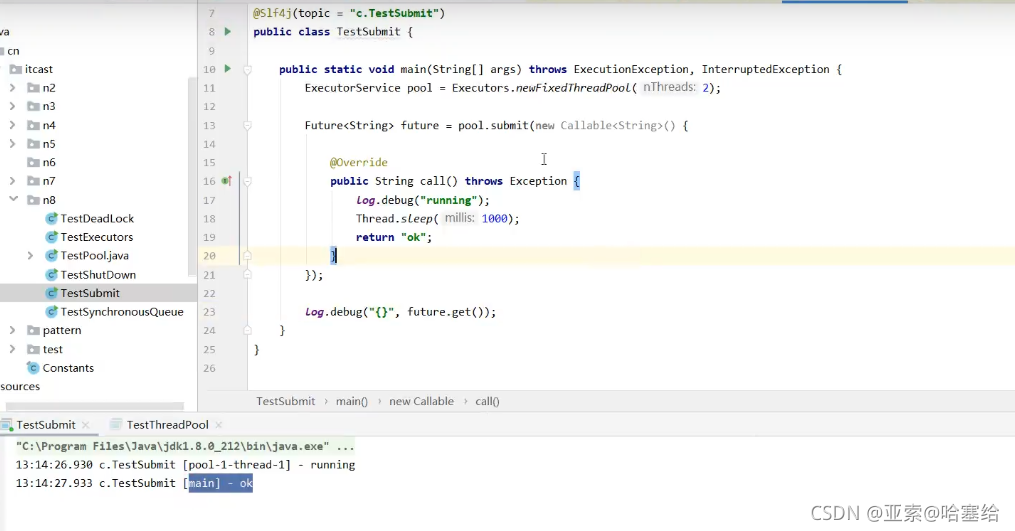
Task: Click the nThreads parameter hint
Action: click(x=669, y=87)
